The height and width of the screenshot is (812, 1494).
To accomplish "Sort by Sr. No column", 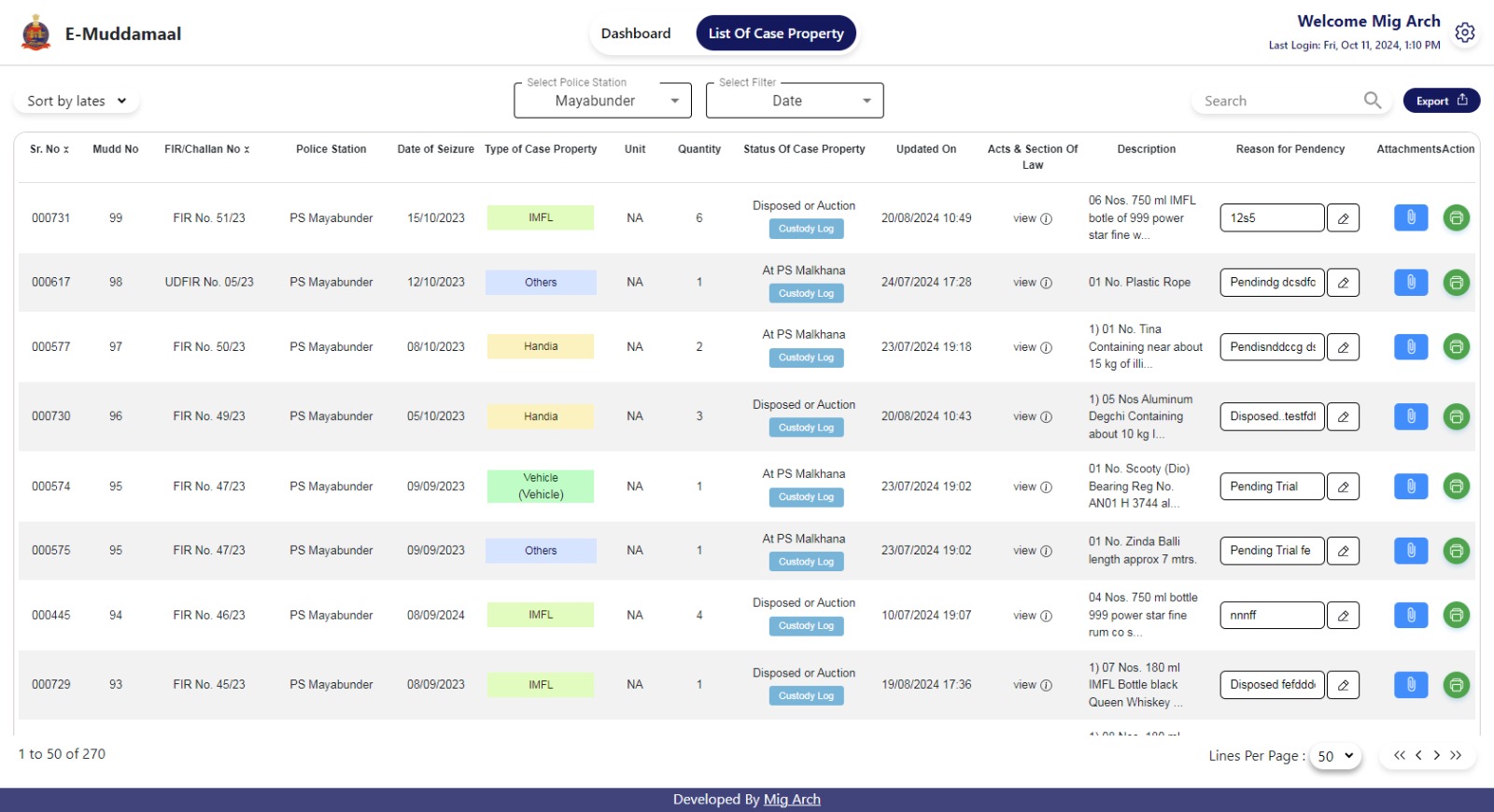I will (49, 149).
